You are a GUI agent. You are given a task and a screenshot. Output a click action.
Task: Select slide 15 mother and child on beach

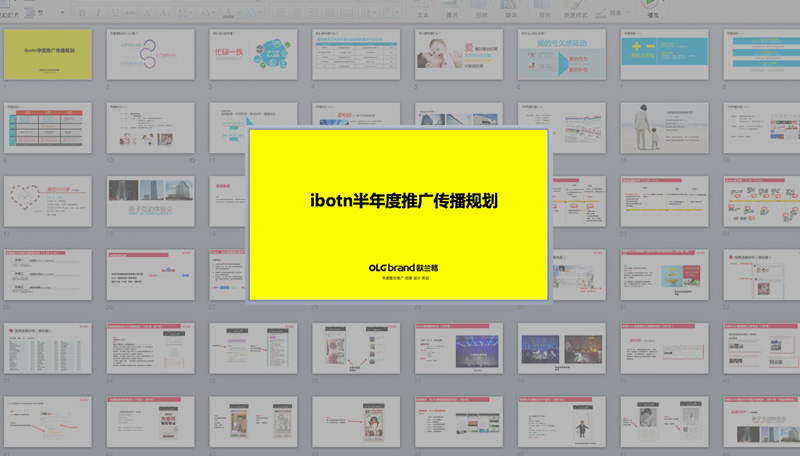click(x=664, y=128)
